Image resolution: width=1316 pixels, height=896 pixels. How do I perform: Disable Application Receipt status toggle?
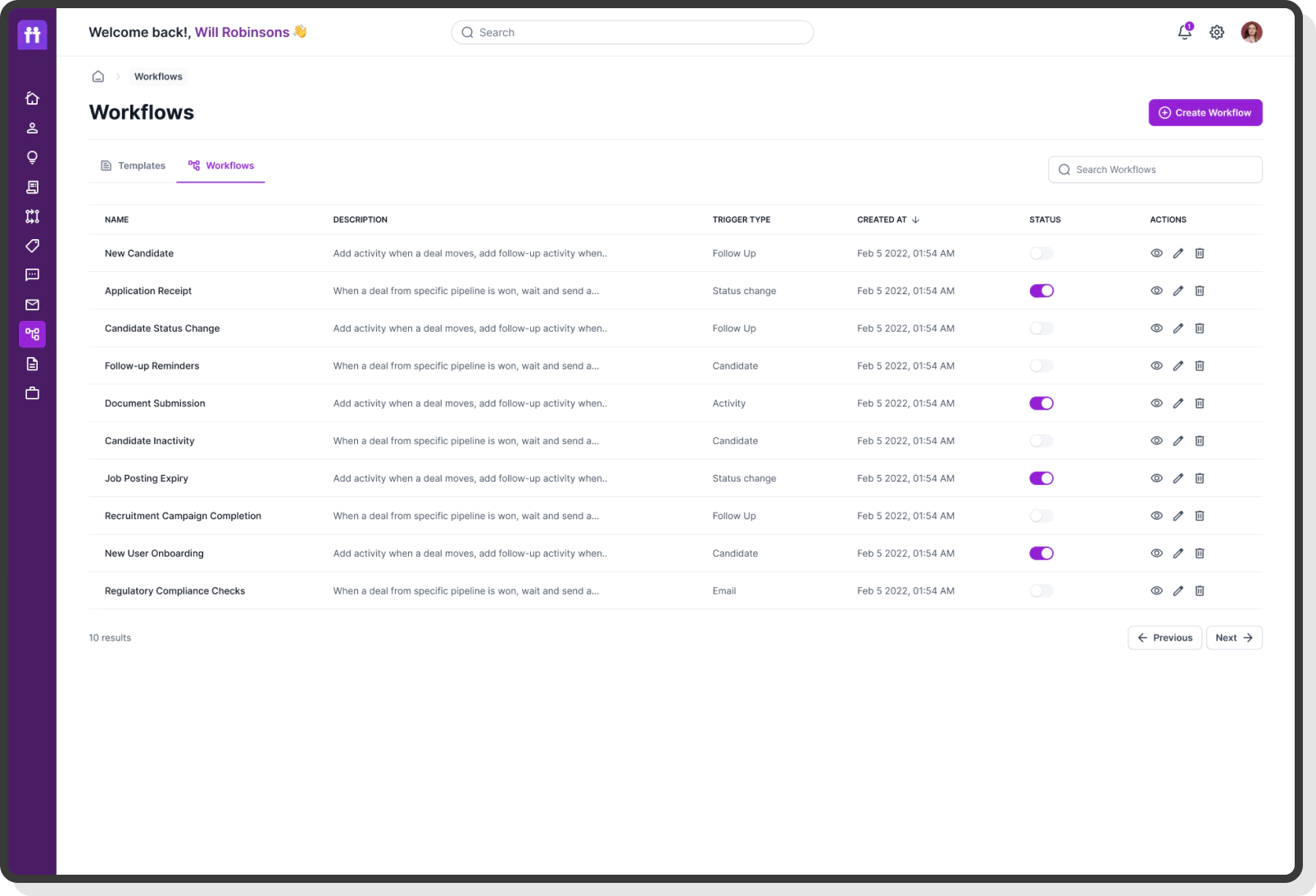(1041, 291)
